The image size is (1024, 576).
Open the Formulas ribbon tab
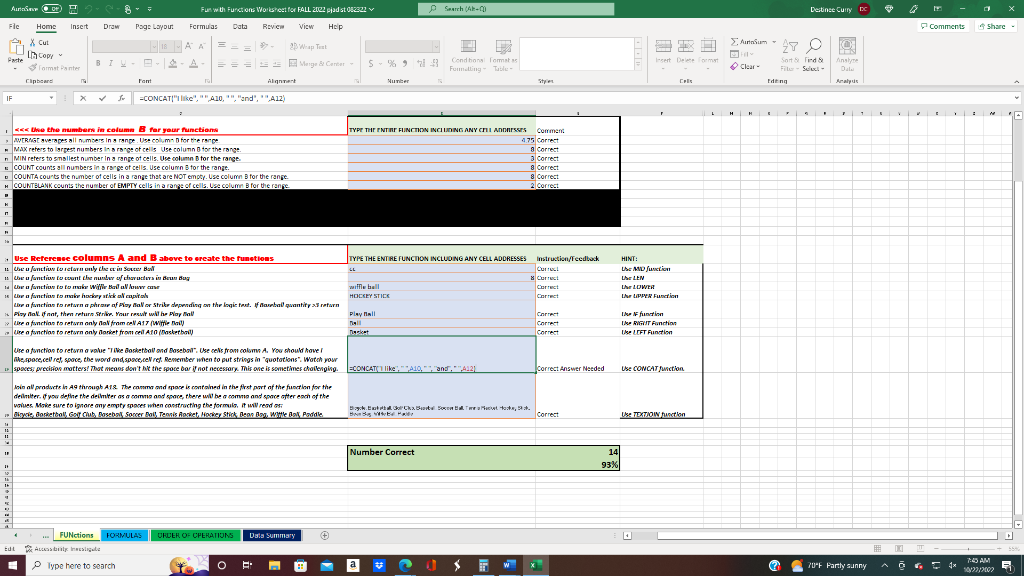tap(204, 26)
